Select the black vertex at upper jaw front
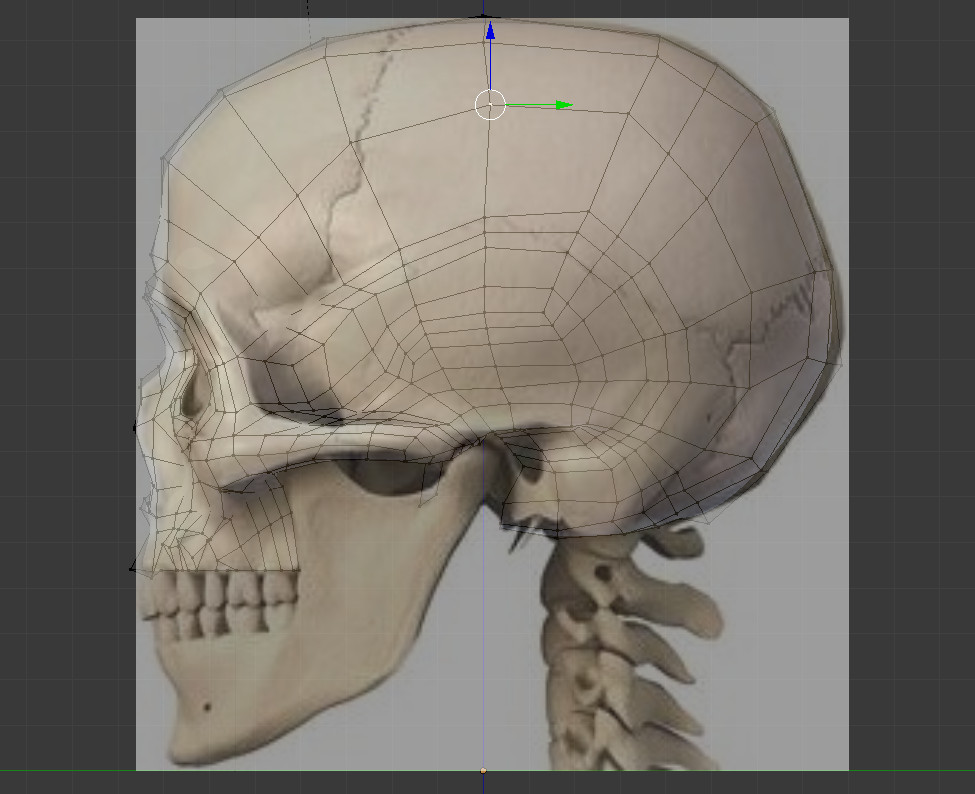This screenshot has width=975, height=794. pyautogui.click(x=133, y=568)
